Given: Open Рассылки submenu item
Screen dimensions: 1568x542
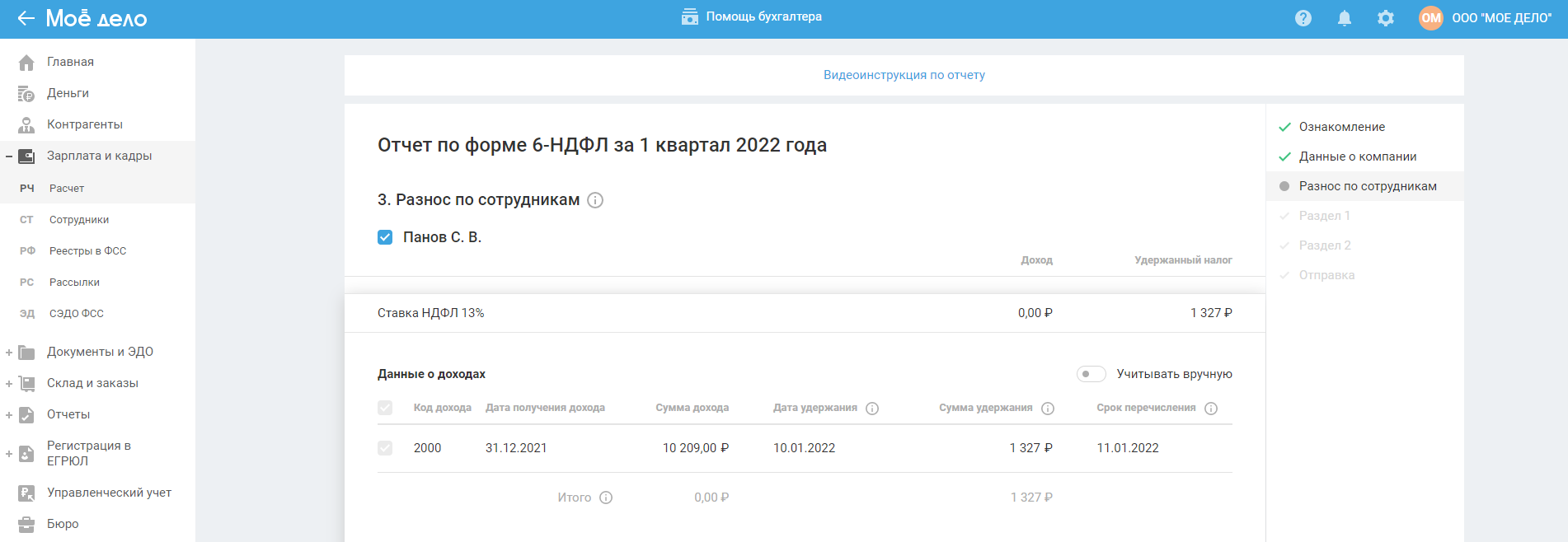Looking at the screenshot, I should click(74, 283).
